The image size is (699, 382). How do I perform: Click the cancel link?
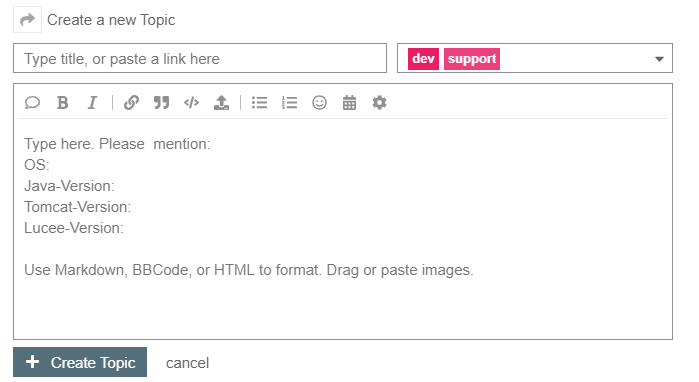[187, 363]
